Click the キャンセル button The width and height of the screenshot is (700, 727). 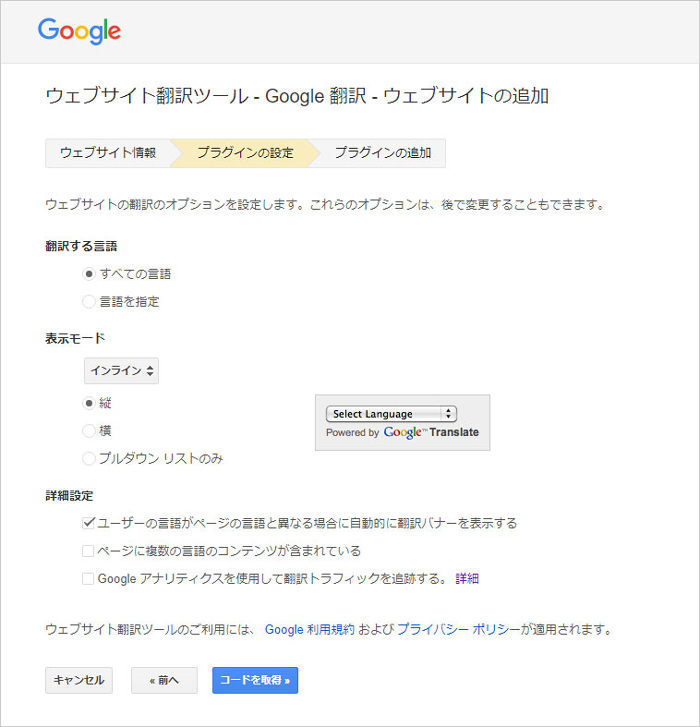pos(79,680)
